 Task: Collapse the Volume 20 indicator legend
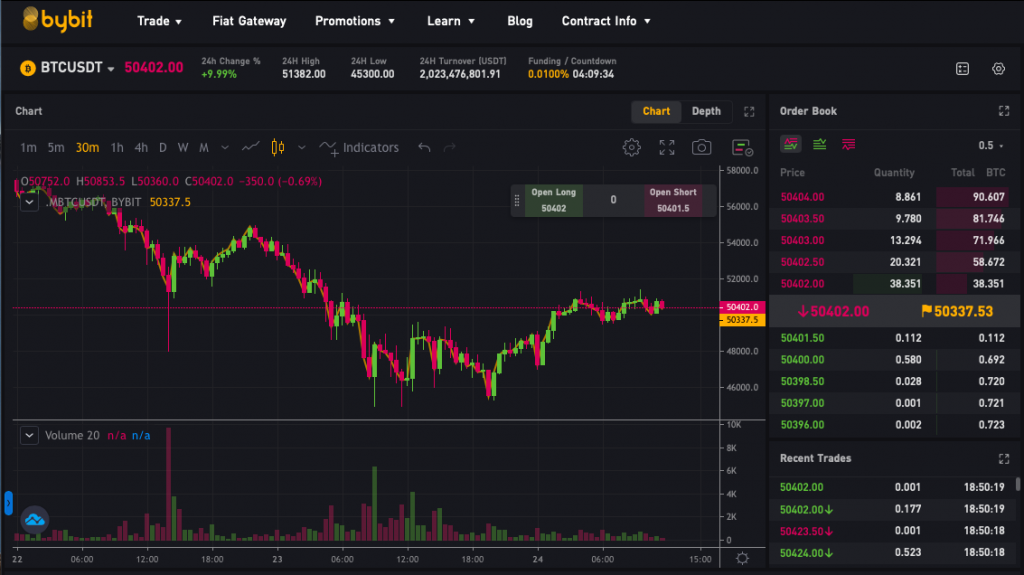tap(29, 435)
